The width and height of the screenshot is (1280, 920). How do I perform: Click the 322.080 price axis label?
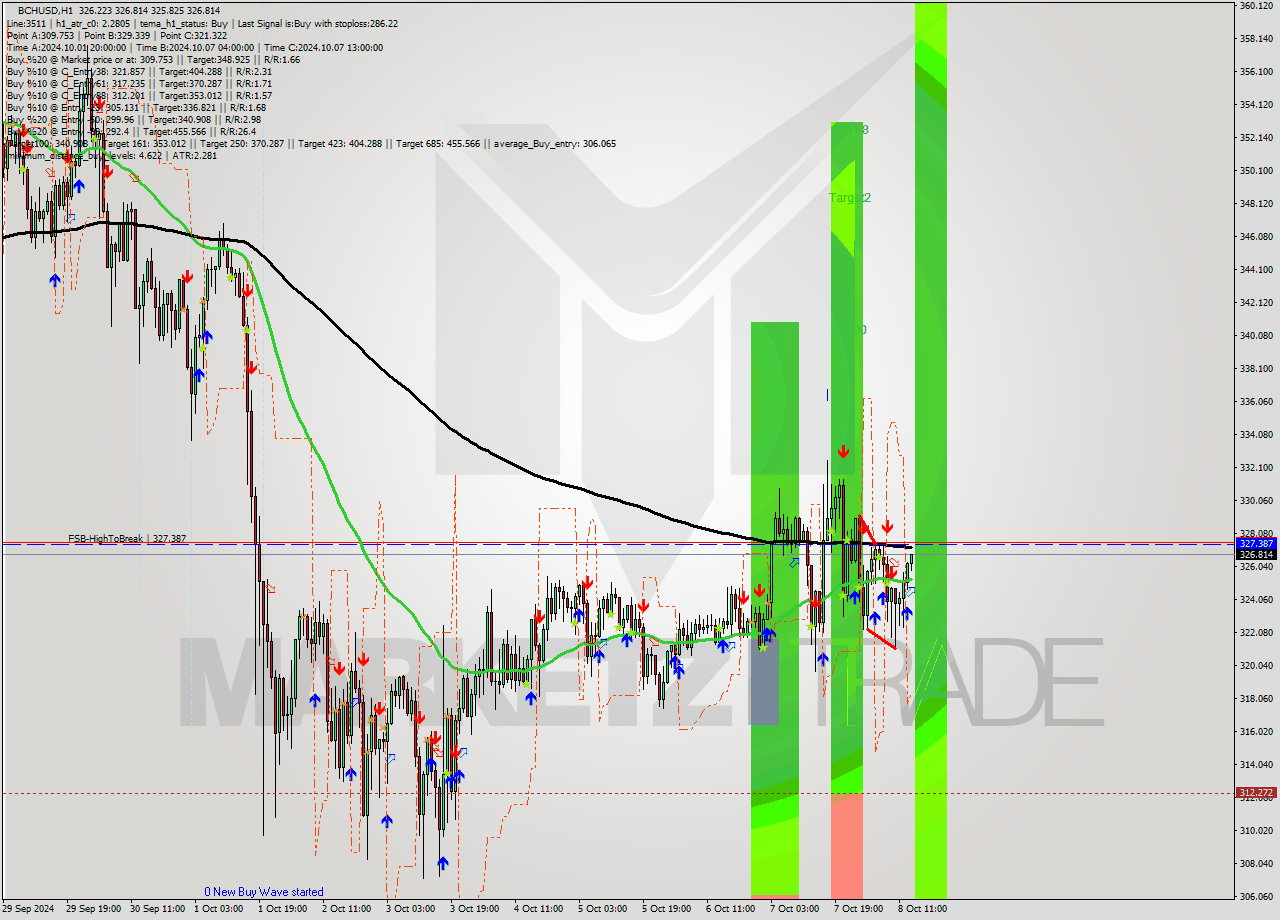(x=1255, y=633)
